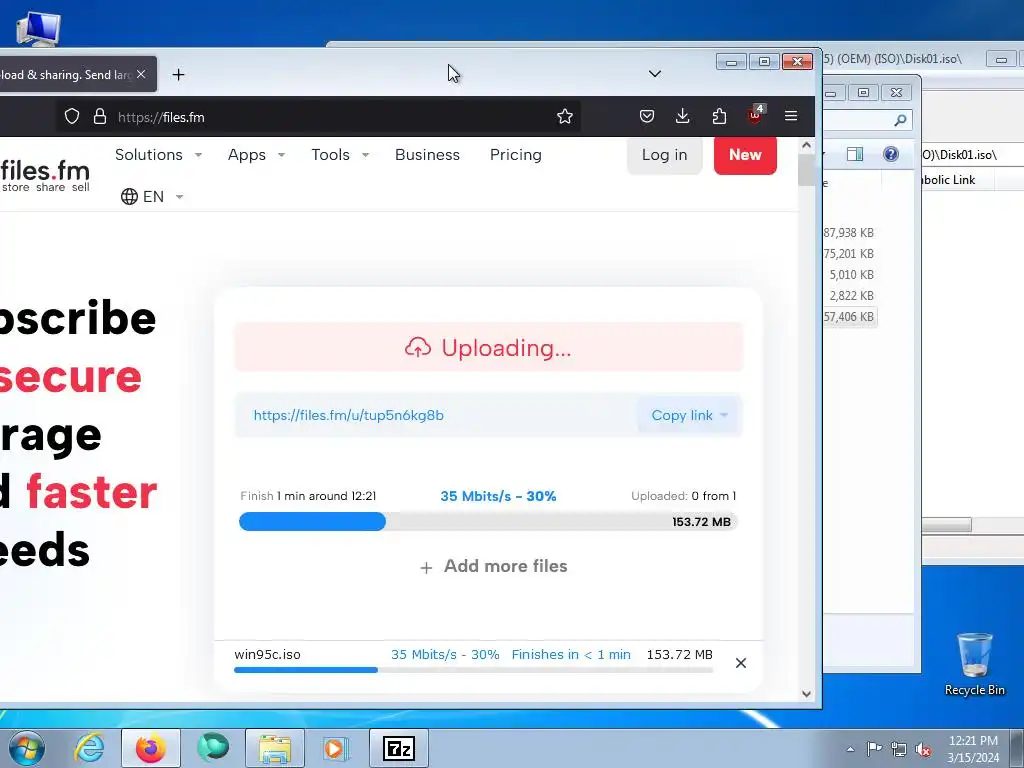Launch Internet Explorer from taskbar
This screenshot has height=768, width=1024.
click(89, 748)
